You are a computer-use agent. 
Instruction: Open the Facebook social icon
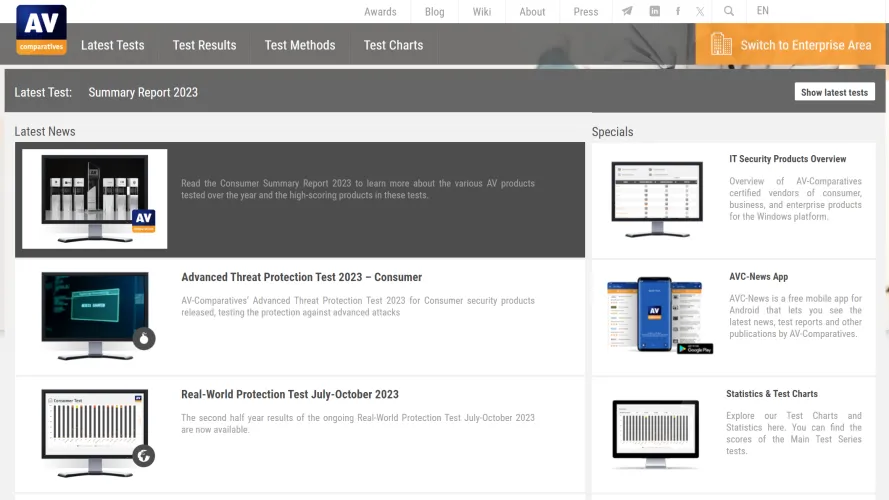click(678, 12)
